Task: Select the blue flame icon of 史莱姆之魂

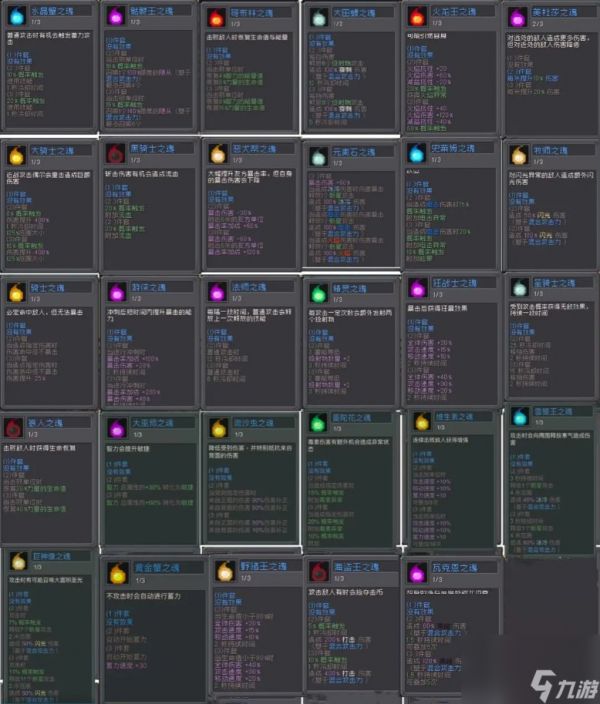Action: [416, 153]
